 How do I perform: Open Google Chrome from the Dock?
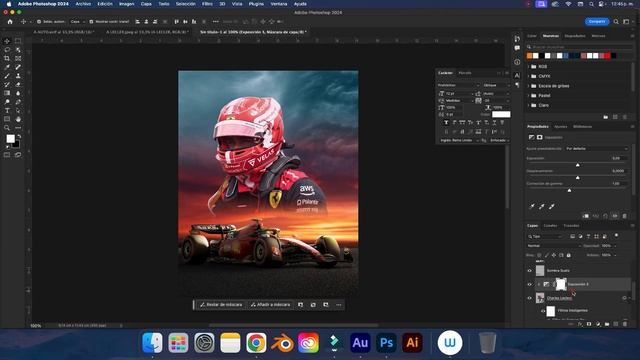pyautogui.click(x=256, y=342)
